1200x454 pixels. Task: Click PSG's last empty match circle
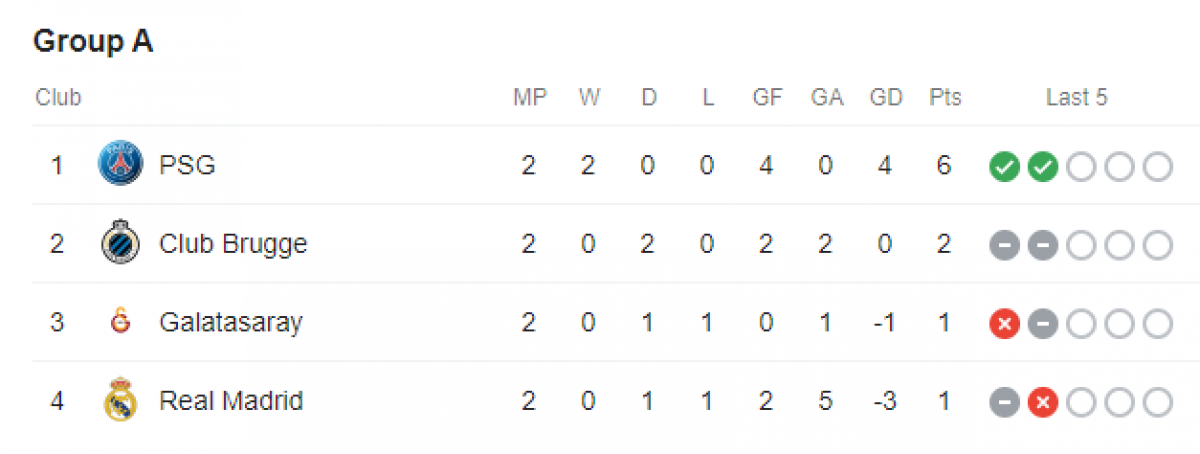(1157, 166)
